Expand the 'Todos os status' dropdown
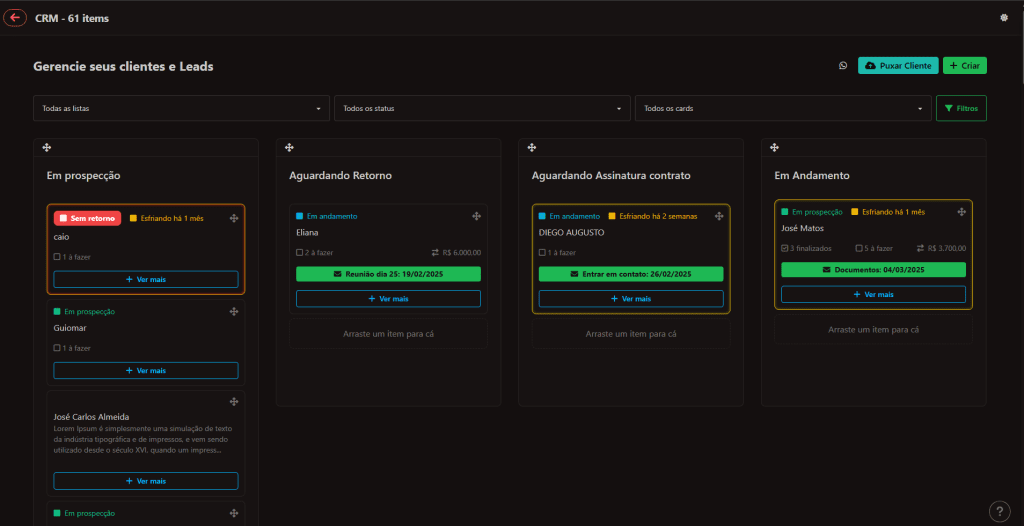Screen dimensions: 1024x526 click(x=481, y=108)
